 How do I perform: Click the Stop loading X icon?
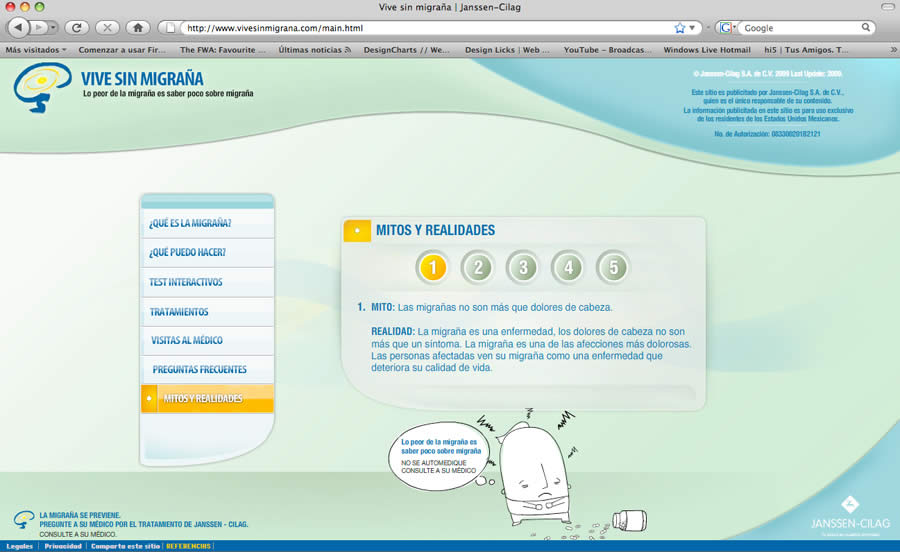(107, 27)
